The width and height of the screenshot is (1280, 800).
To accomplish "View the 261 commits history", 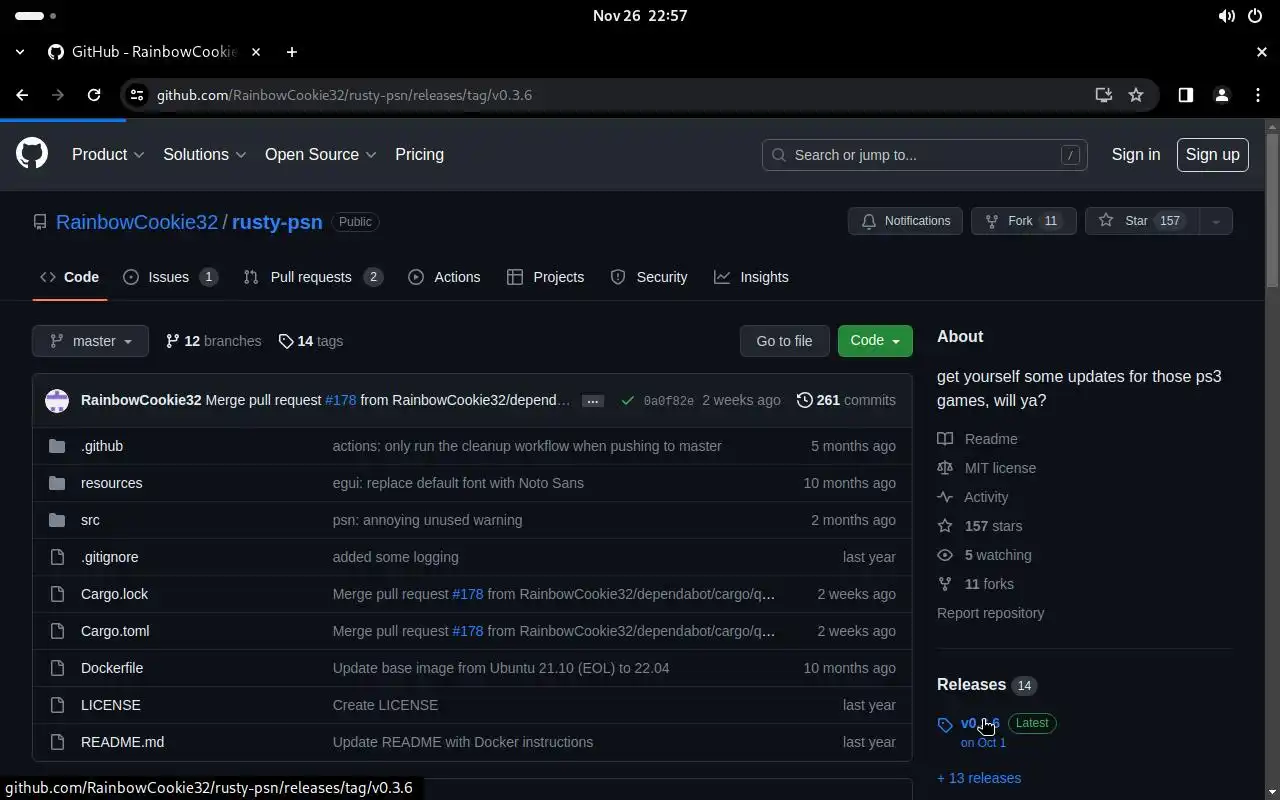I will [x=846, y=400].
